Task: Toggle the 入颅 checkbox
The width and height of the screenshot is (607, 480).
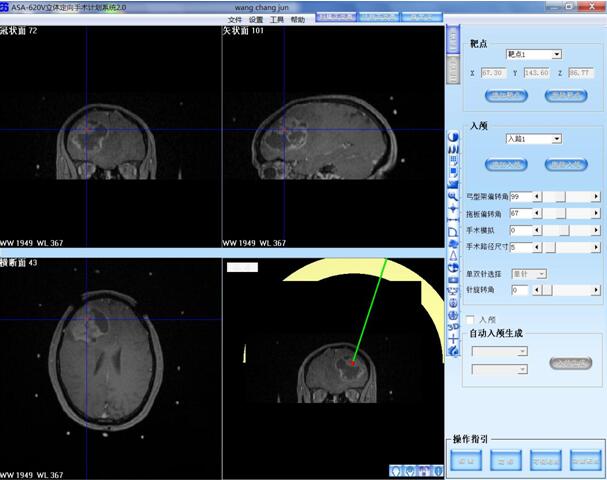Action: point(471,319)
